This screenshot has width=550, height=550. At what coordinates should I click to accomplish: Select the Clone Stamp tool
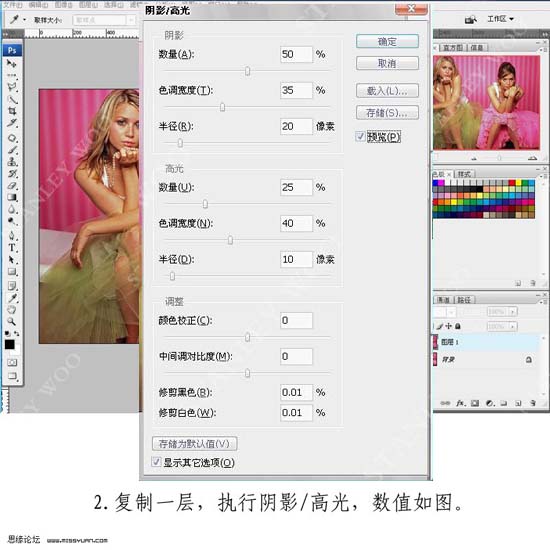12,162
